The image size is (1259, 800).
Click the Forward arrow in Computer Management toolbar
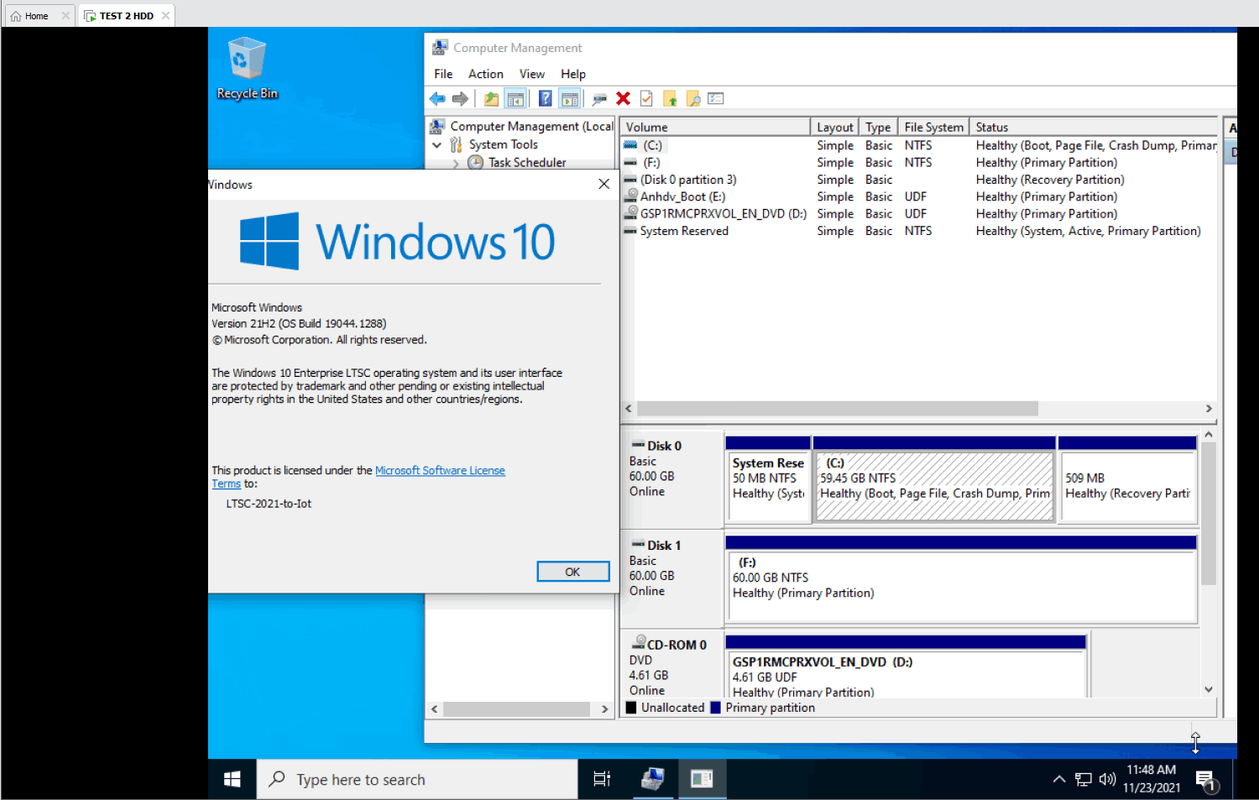[x=460, y=99]
